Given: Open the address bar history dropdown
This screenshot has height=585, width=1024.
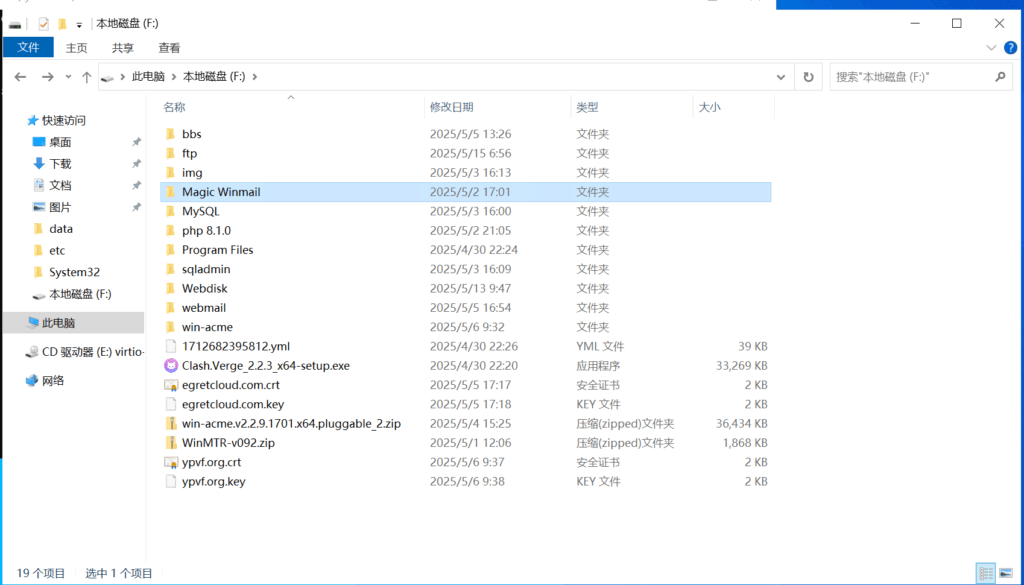Looking at the screenshot, I should [x=780, y=77].
